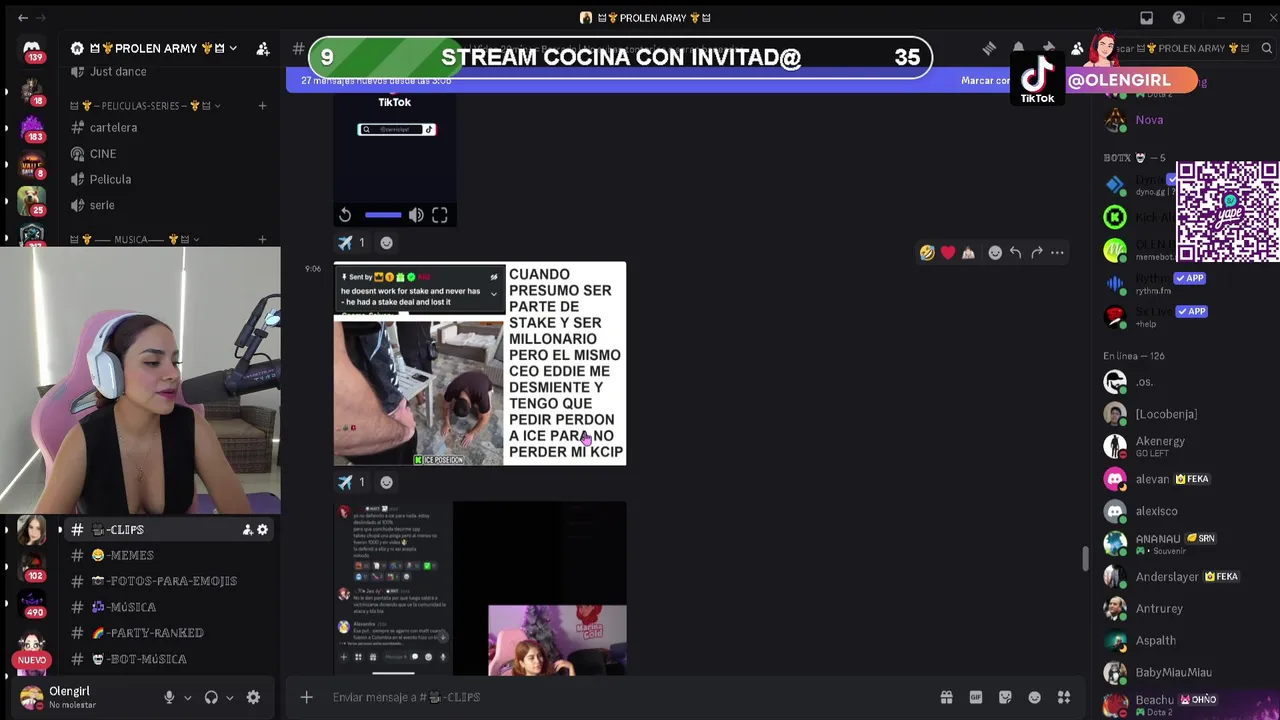Add channel to PELICULAS-SERIES category

tap(262, 105)
